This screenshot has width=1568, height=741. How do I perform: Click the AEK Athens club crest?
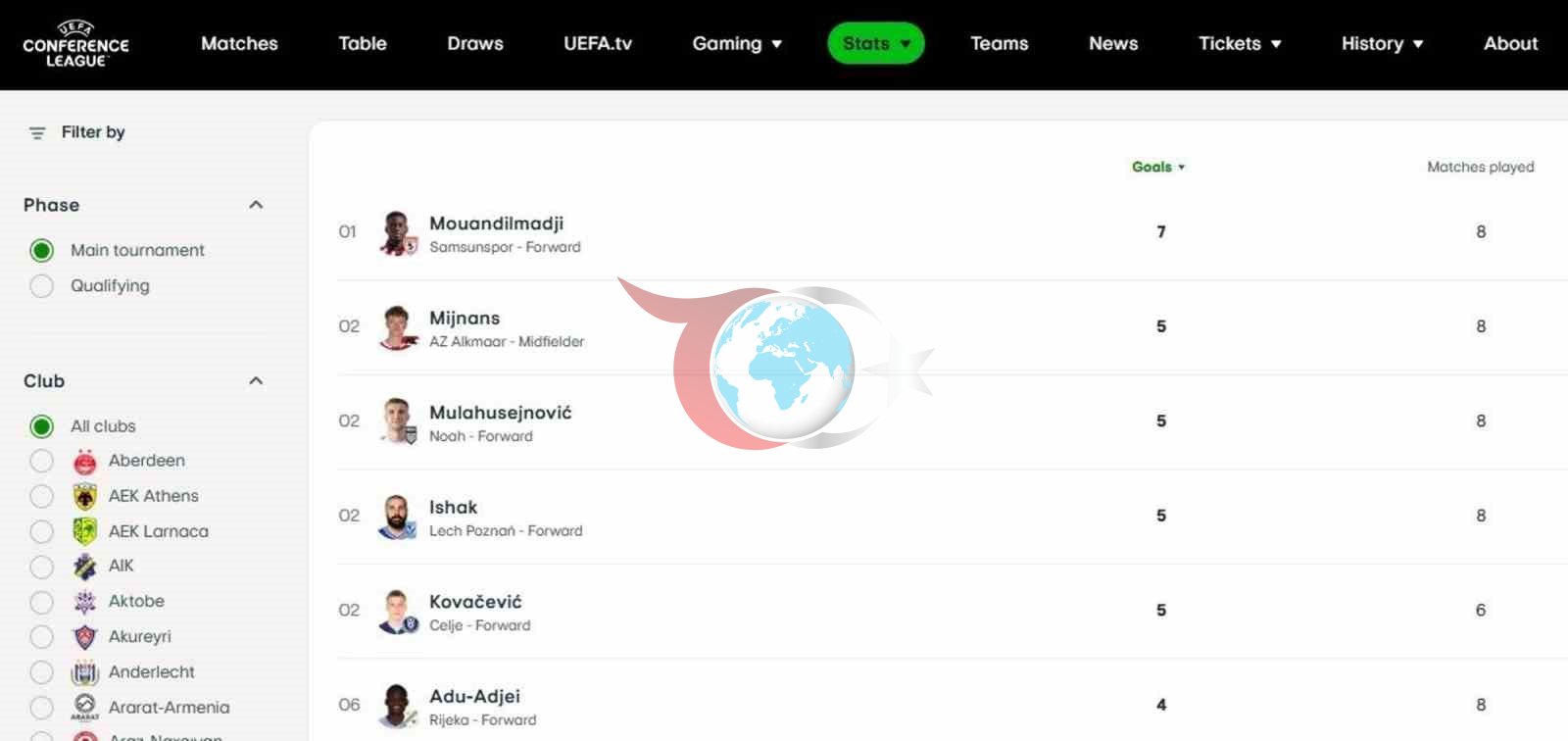point(85,496)
